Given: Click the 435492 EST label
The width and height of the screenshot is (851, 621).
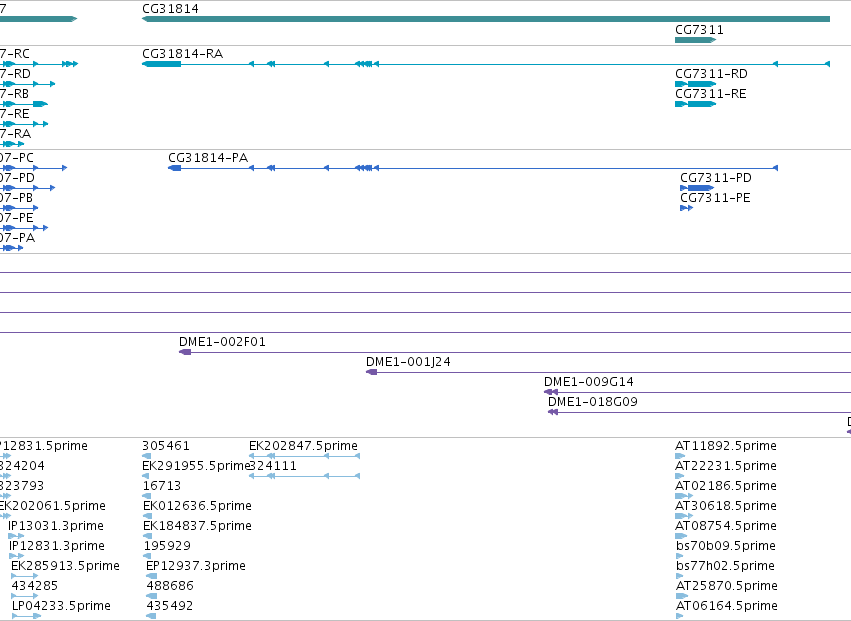Looking at the screenshot, I should [x=170, y=606].
